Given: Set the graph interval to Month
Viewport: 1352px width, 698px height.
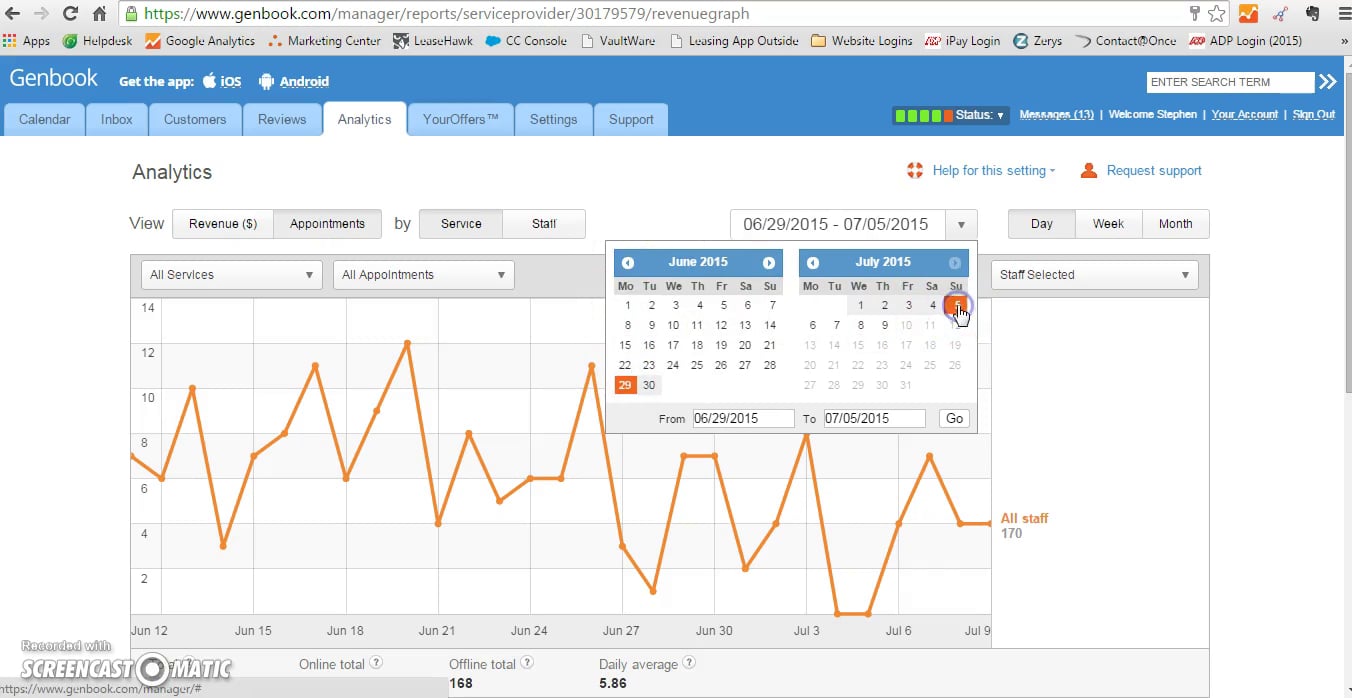Looking at the screenshot, I should click(x=1175, y=224).
